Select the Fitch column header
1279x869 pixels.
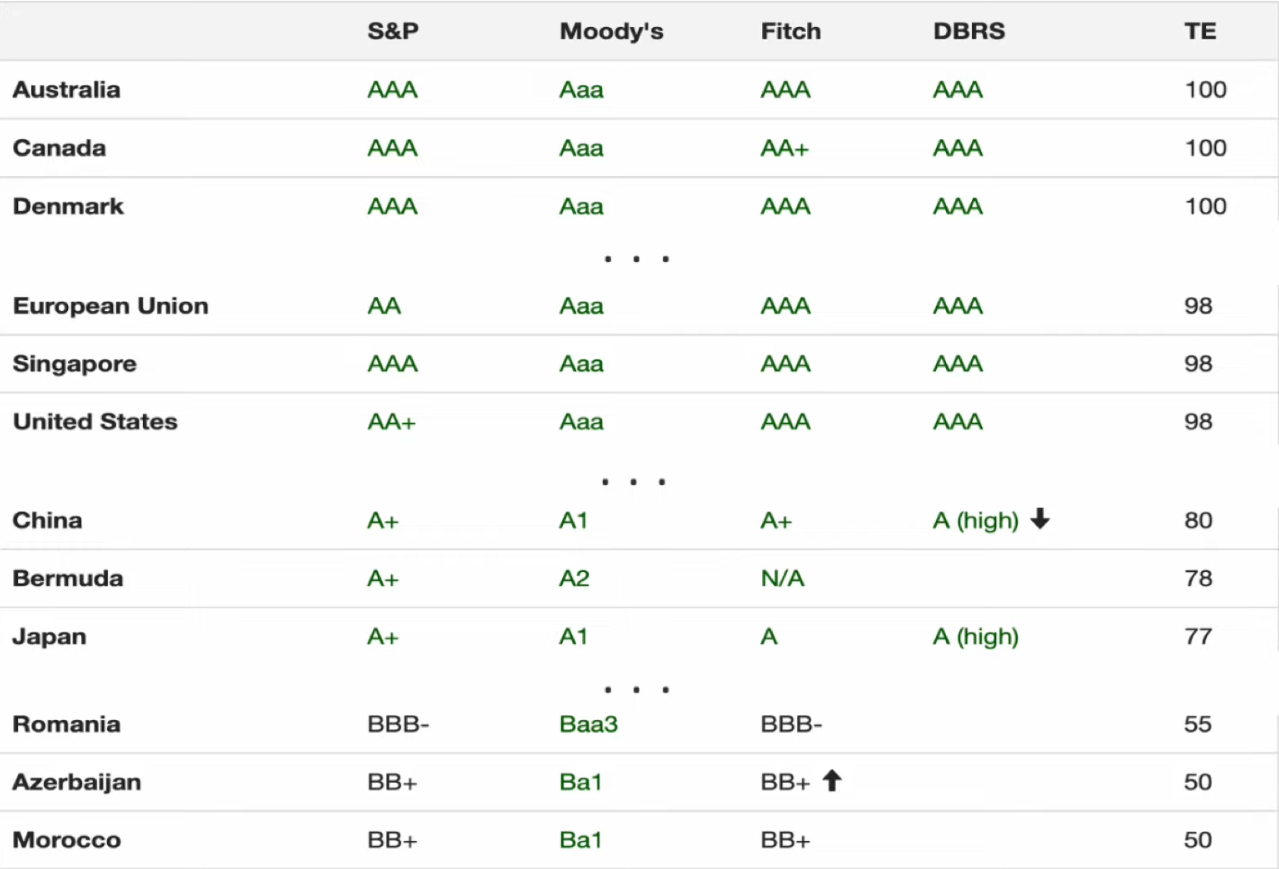click(x=790, y=31)
